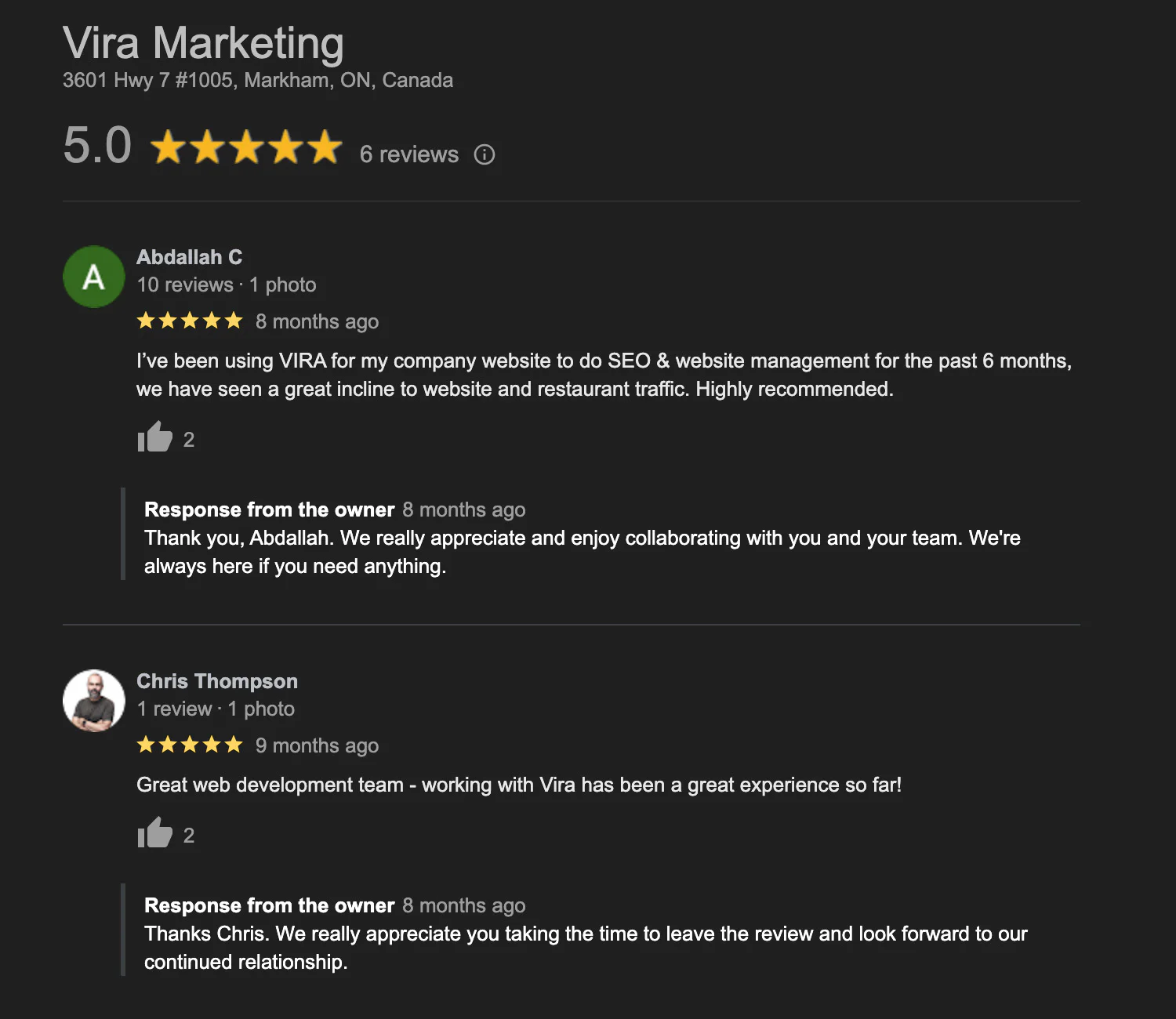Click the last star in Chris Thompson's rating
1176x1019 pixels.
pos(234,745)
